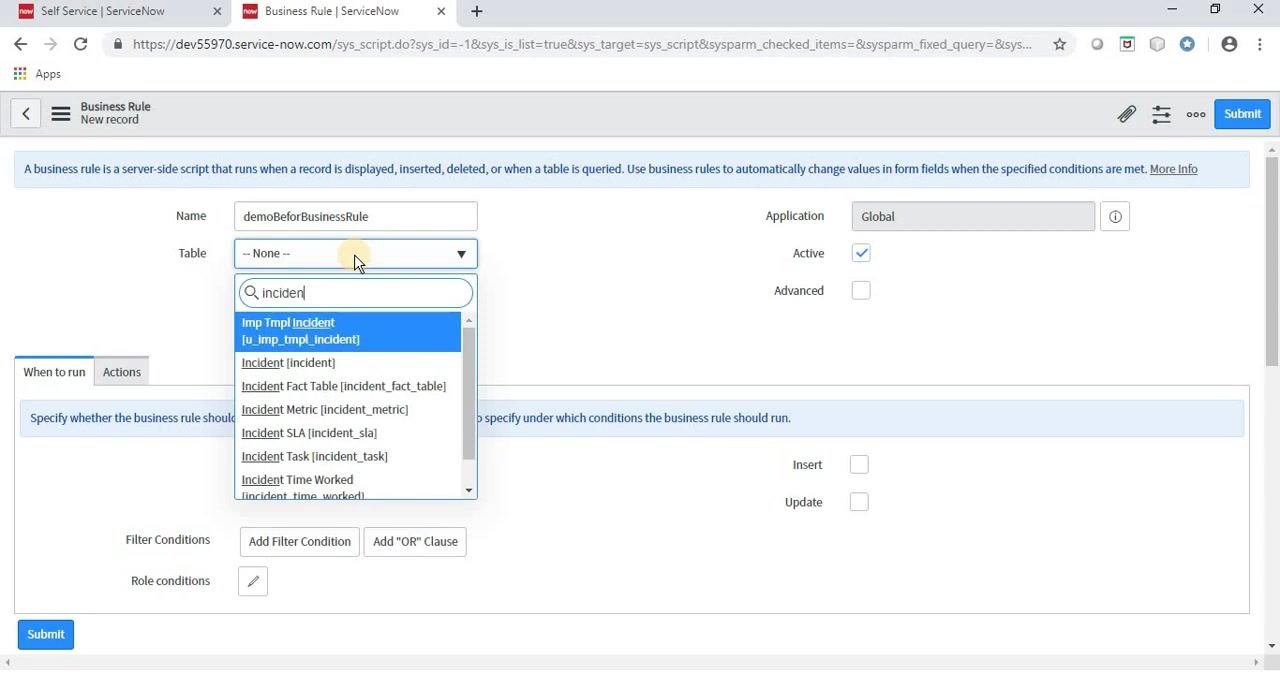
Task: Choose Incident Task option
Action: coord(348,456)
